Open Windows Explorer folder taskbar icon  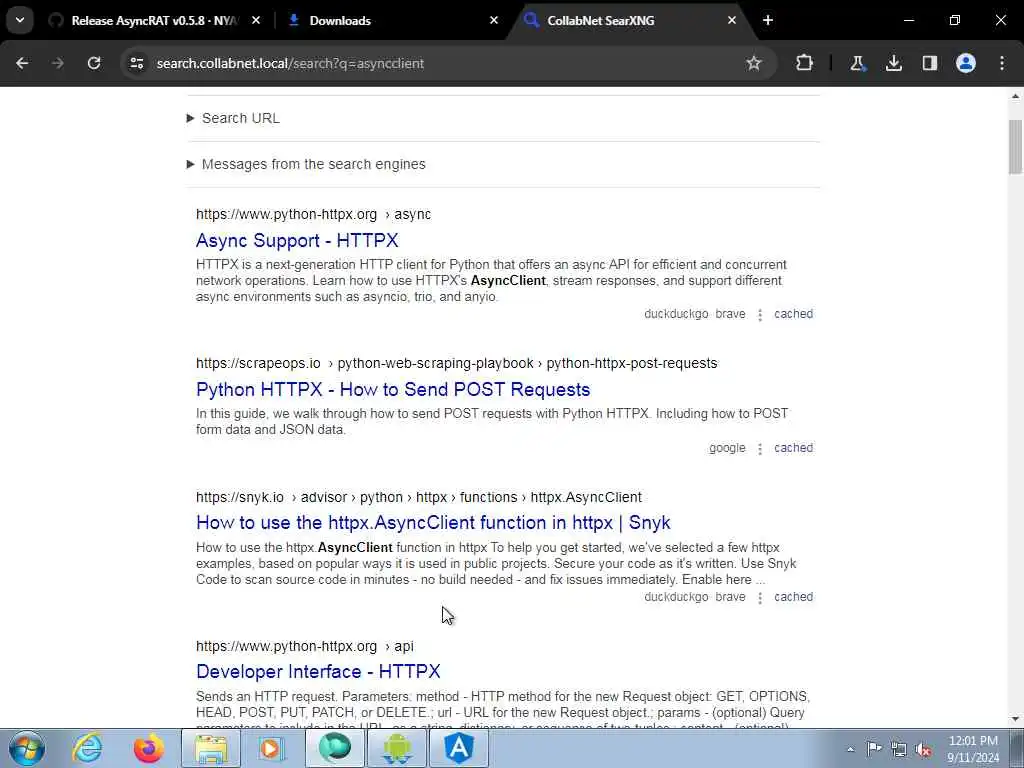[211, 748]
